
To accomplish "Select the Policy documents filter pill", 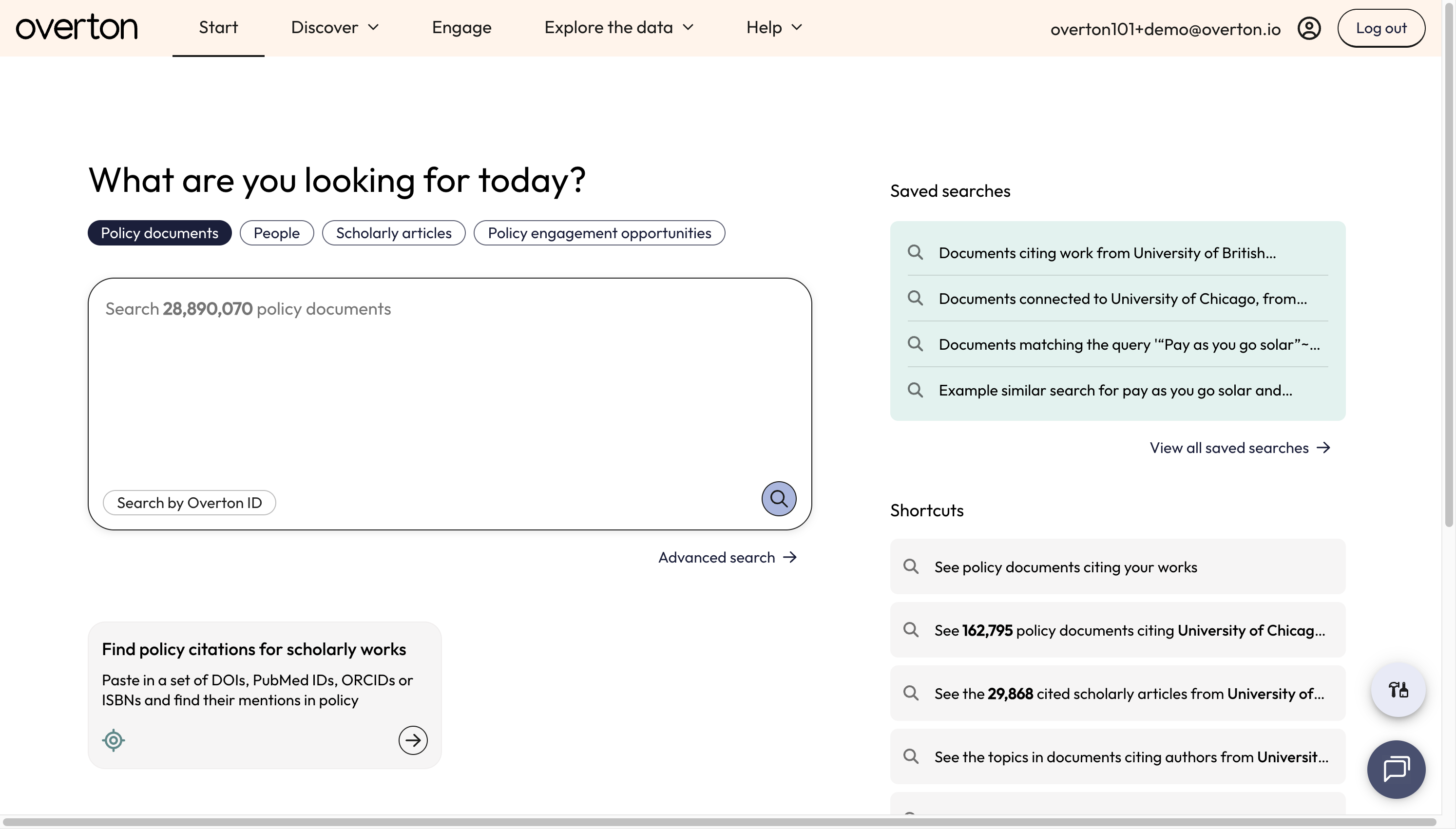I will tap(159, 233).
